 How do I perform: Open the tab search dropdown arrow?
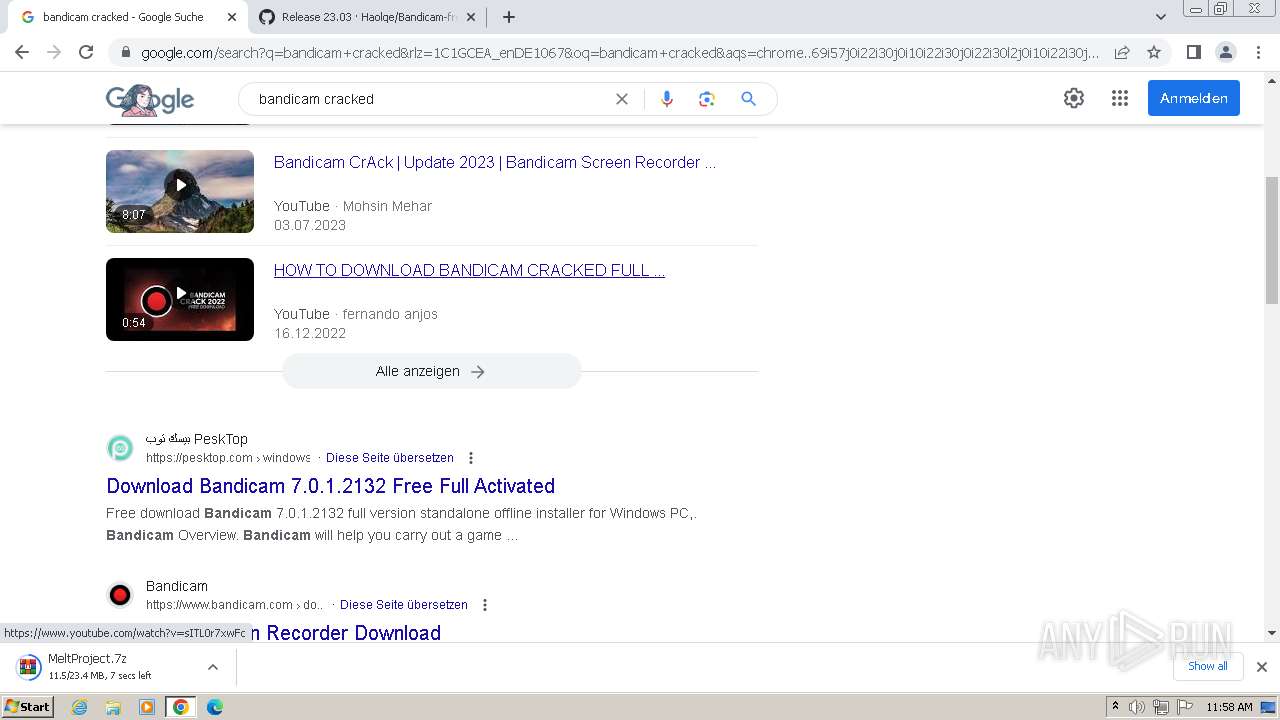click(x=1161, y=17)
